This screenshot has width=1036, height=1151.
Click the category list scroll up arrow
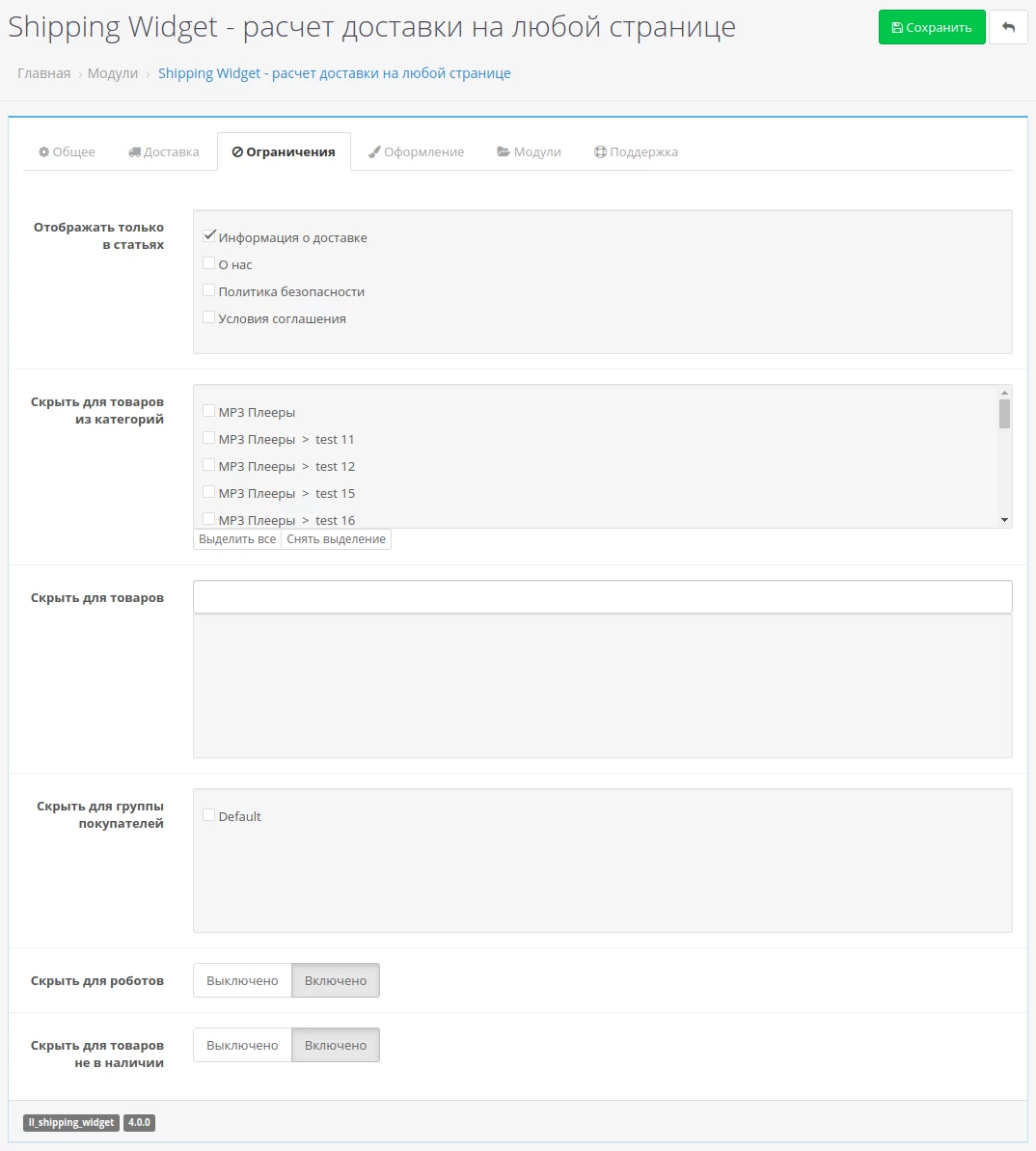(1004, 393)
